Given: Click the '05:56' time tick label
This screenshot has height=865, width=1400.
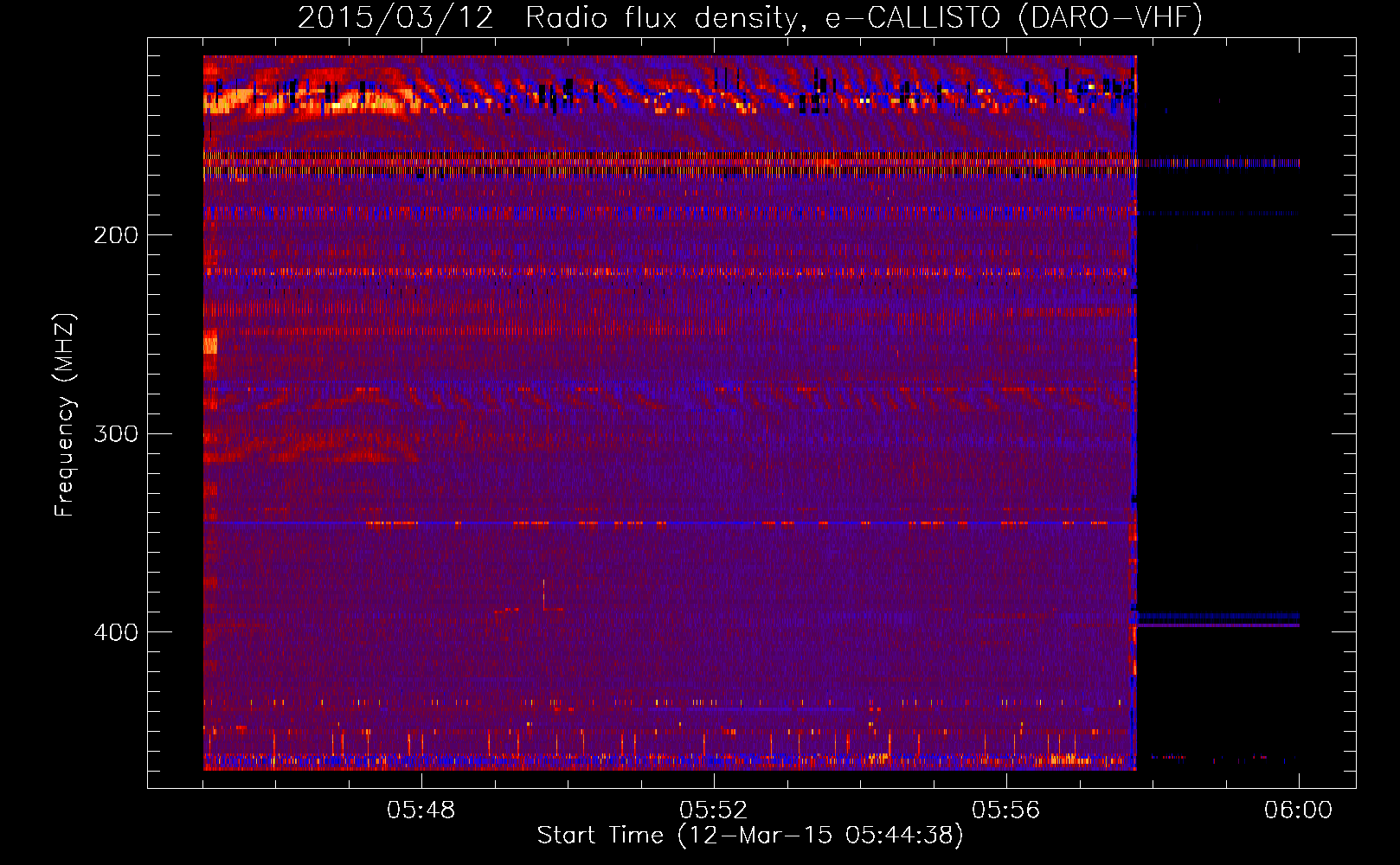Looking at the screenshot, I should tap(1006, 811).
